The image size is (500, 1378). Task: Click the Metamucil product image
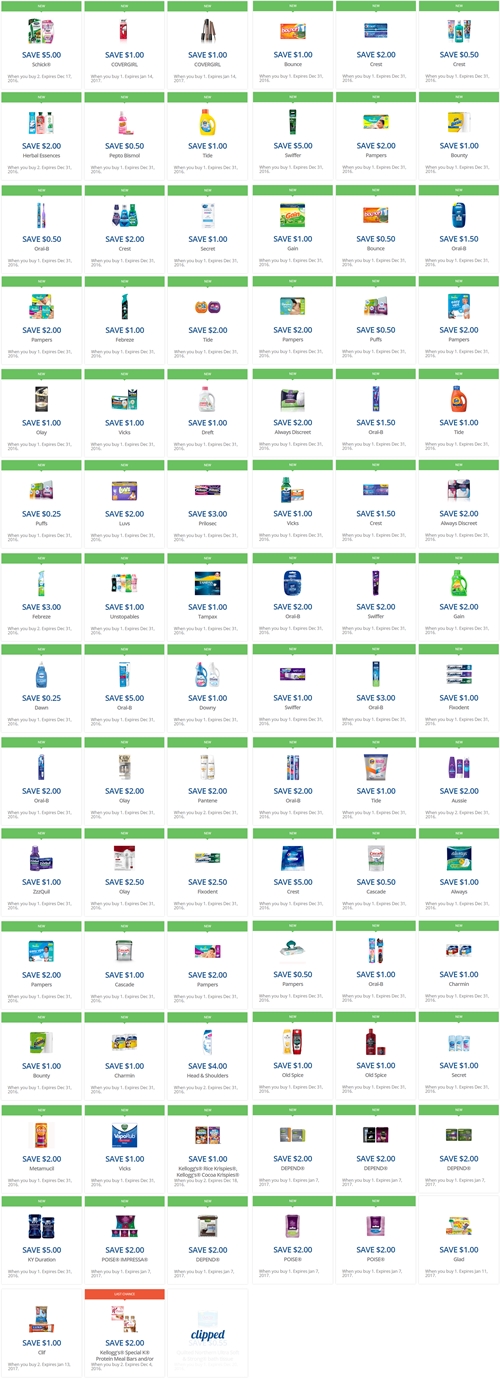[41, 1134]
